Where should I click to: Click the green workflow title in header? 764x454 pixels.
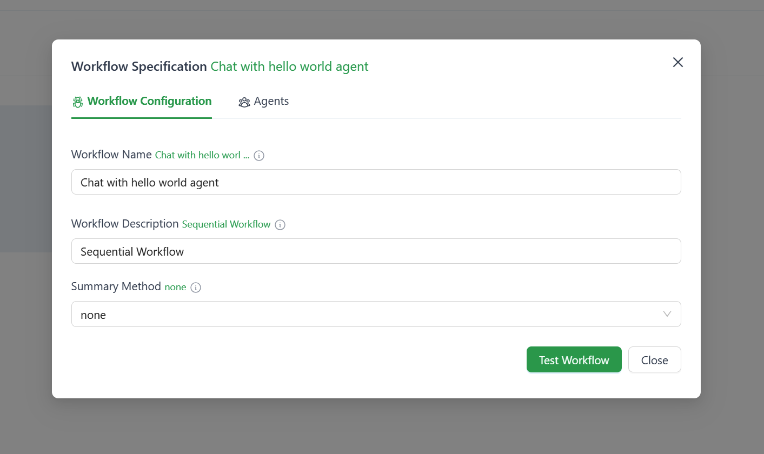coord(289,67)
